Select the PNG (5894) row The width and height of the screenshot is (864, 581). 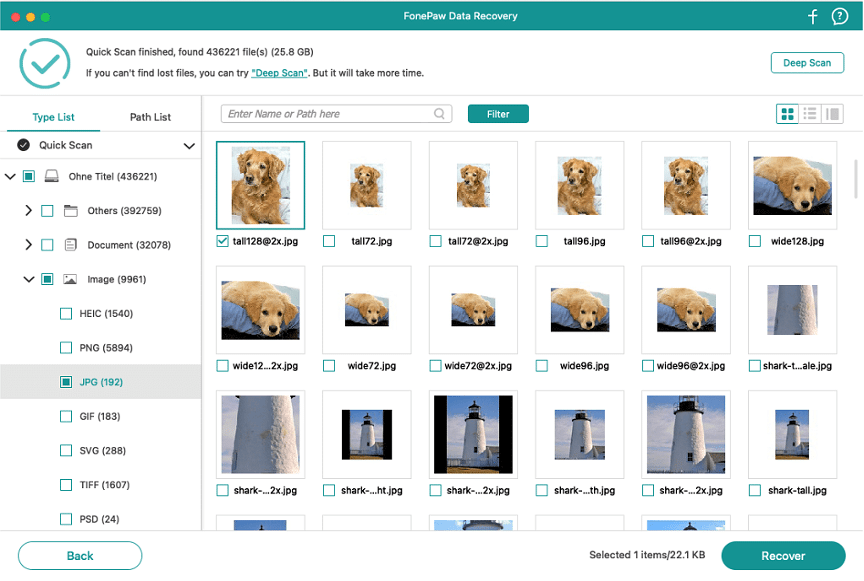(x=100, y=348)
